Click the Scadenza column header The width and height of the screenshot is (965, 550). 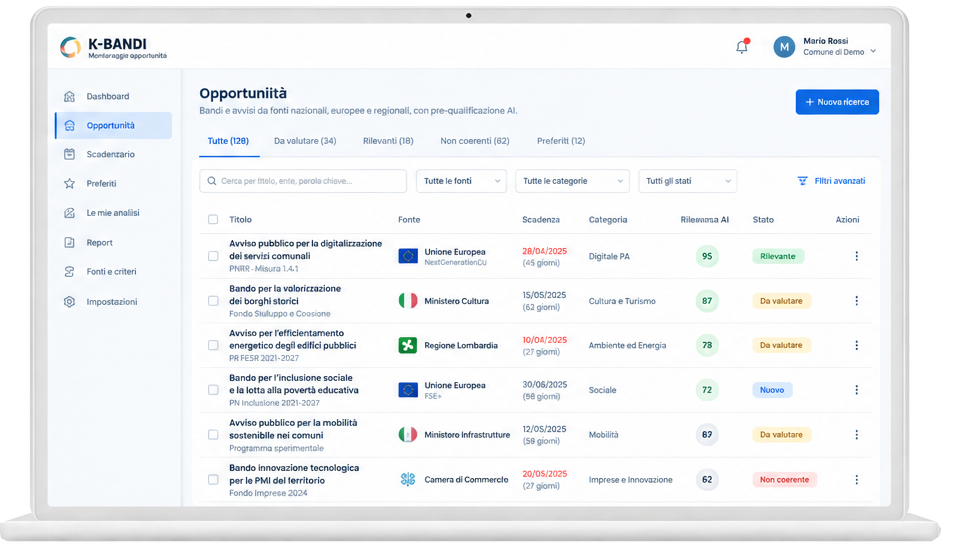tap(541, 220)
